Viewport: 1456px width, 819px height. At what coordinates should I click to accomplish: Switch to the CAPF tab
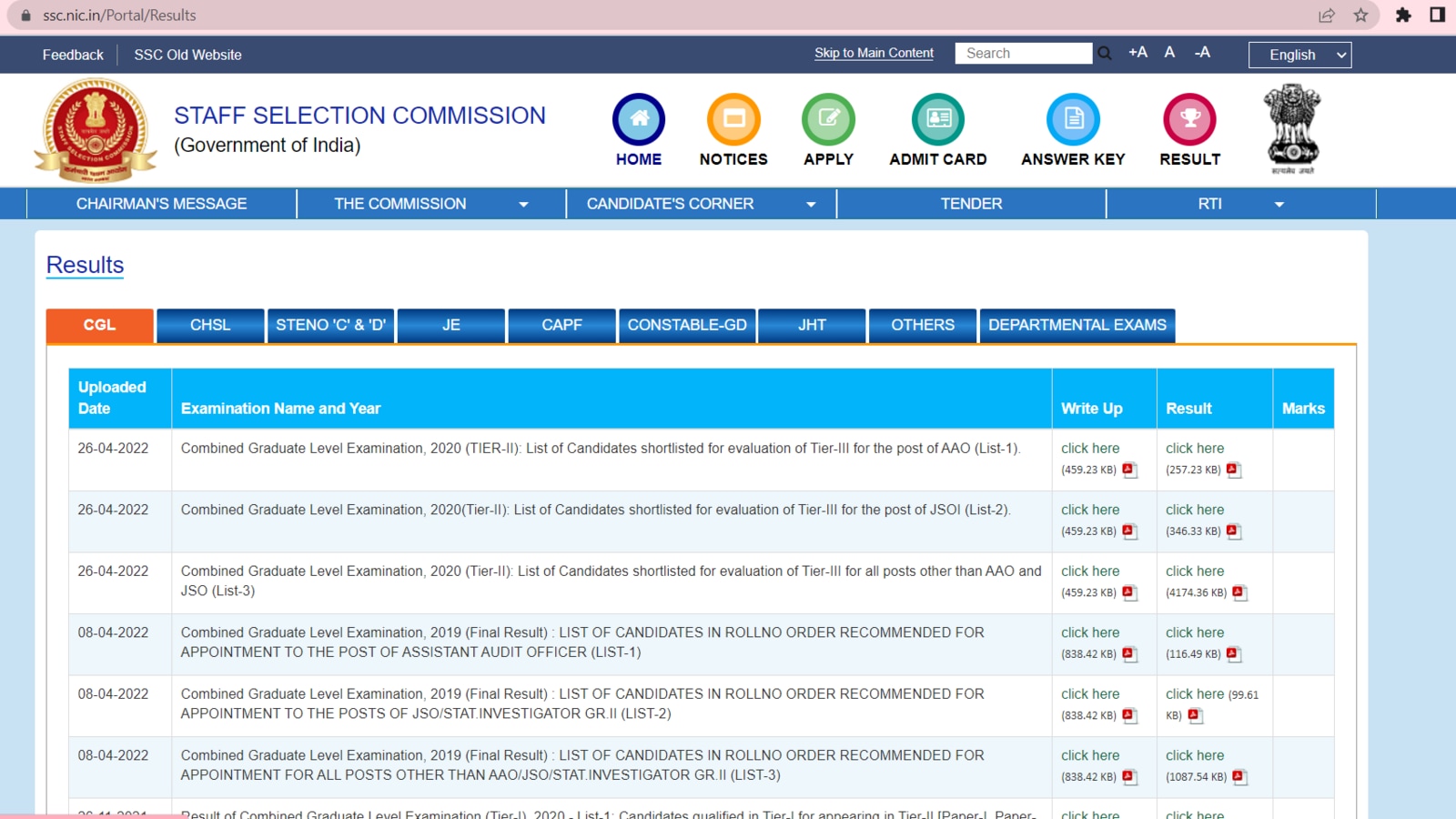(x=561, y=326)
